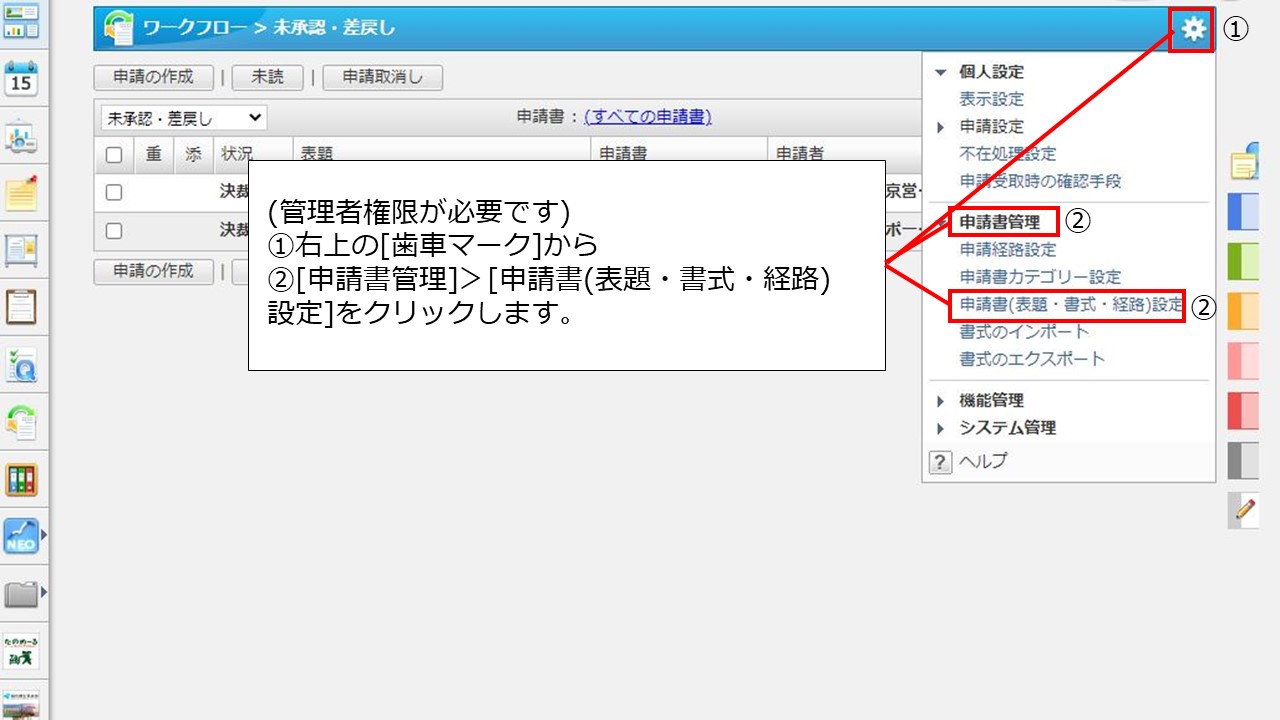Click the pencil edit icon at right
Image resolution: width=1280 pixels, height=720 pixels.
tap(1244, 511)
